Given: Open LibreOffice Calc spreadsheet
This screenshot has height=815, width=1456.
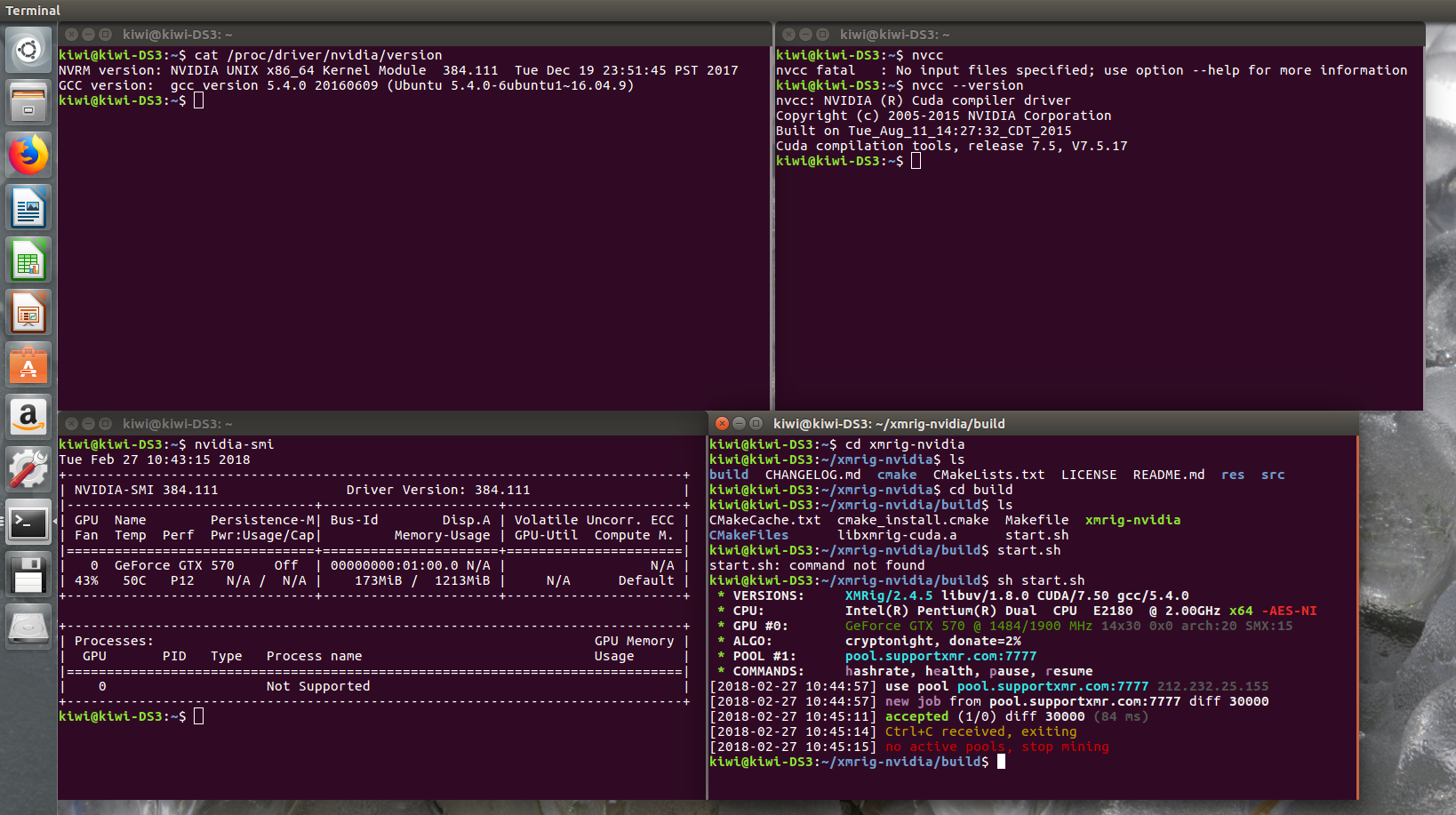Looking at the screenshot, I should [x=28, y=260].
